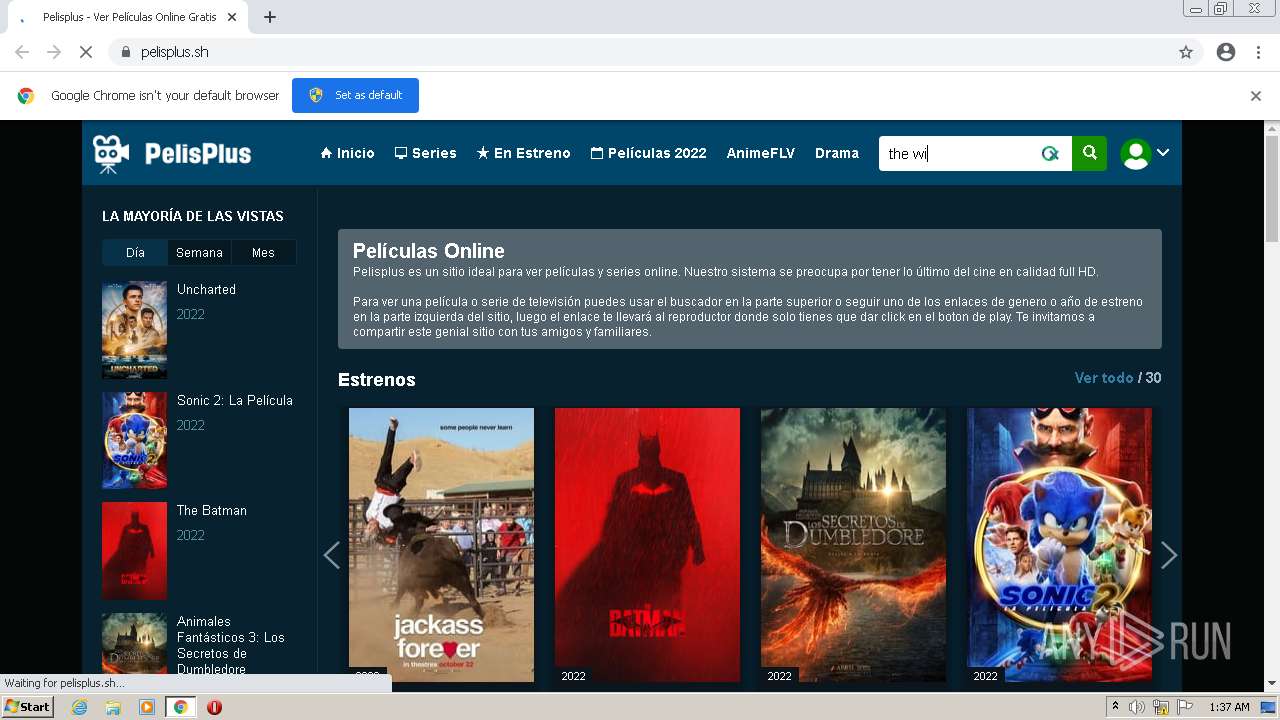Open Jackass Forever poster in Estrenos
This screenshot has height=720, width=1280.
(x=441, y=545)
